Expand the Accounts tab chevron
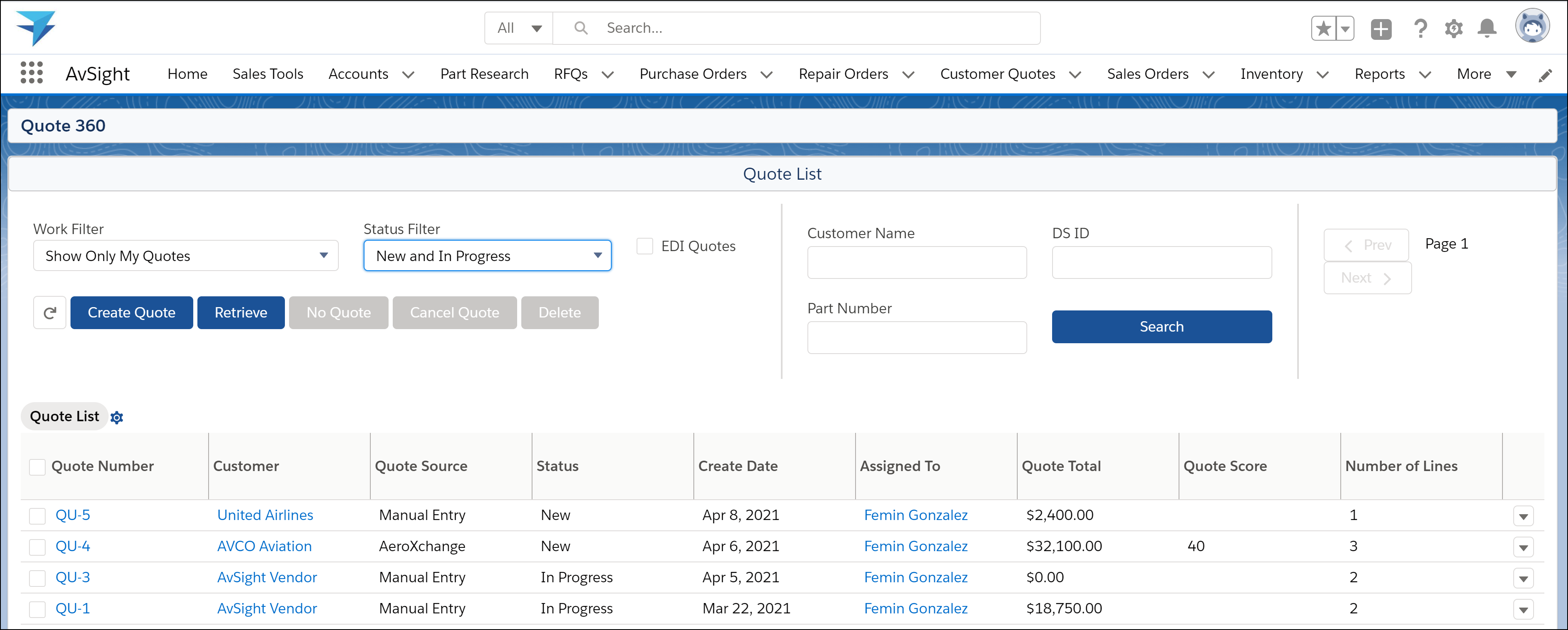The image size is (1568, 630). [408, 74]
